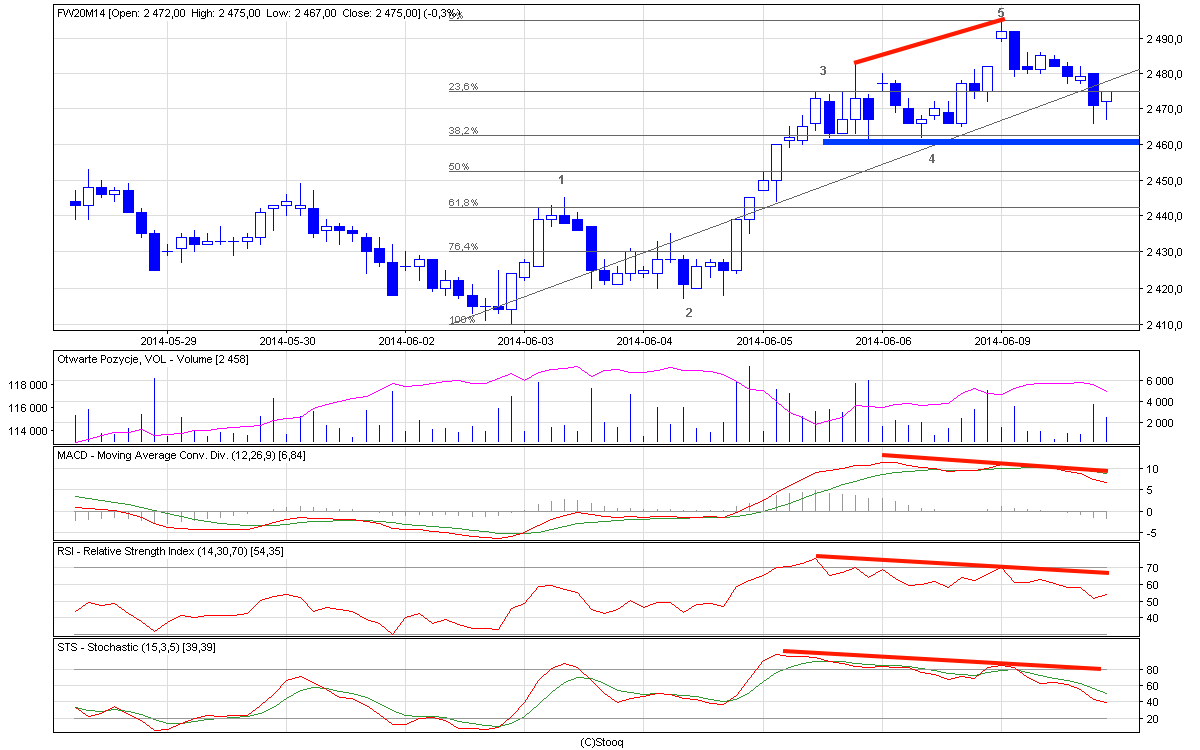This screenshot has width=1200, height=750.
Task: Click the Elliott wave label 1
Action: (x=562, y=180)
